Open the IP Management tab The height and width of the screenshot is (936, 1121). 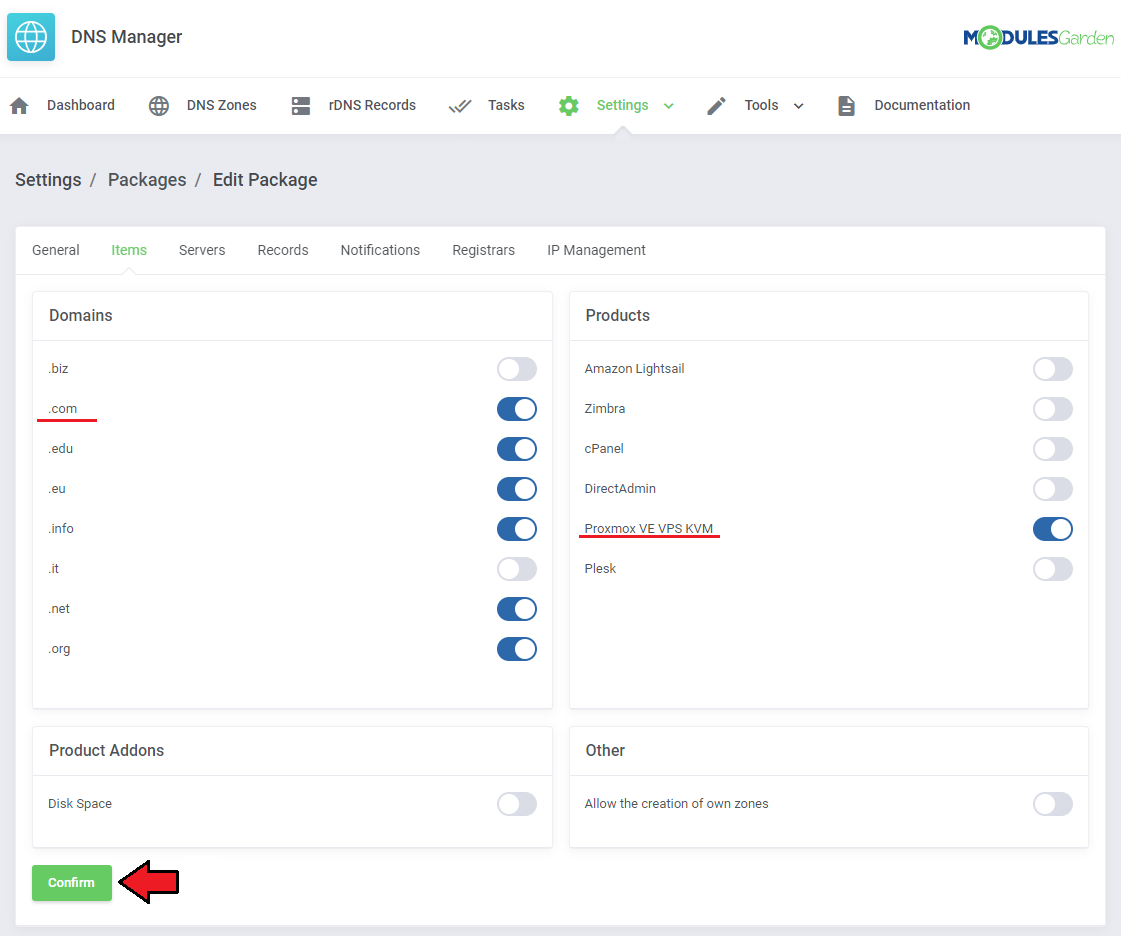596,250
